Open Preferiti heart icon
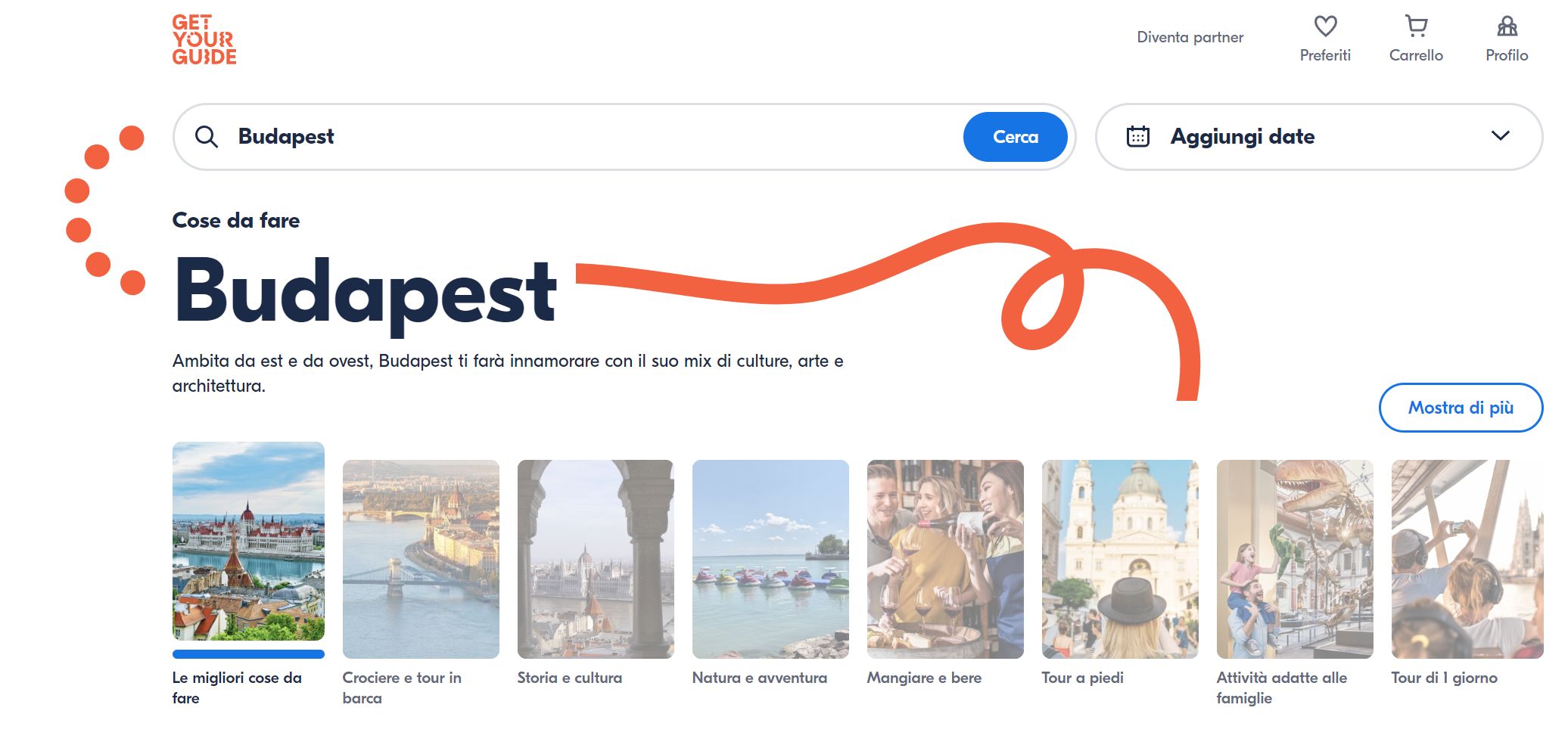The height and width of the screenshot is (748, 1568). 1325,26
